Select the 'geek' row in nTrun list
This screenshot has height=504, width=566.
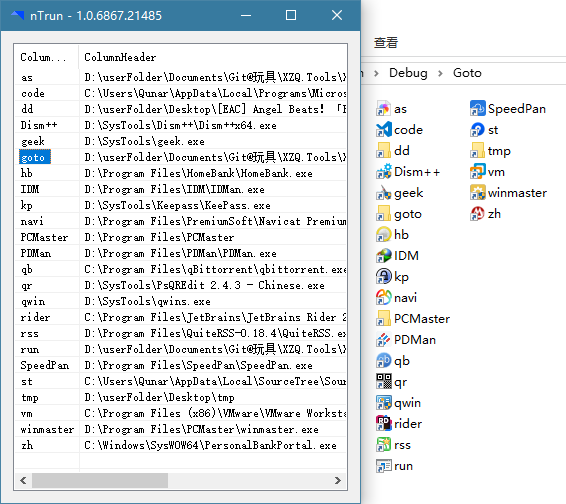pyautogui.click(x=180, y=141)
